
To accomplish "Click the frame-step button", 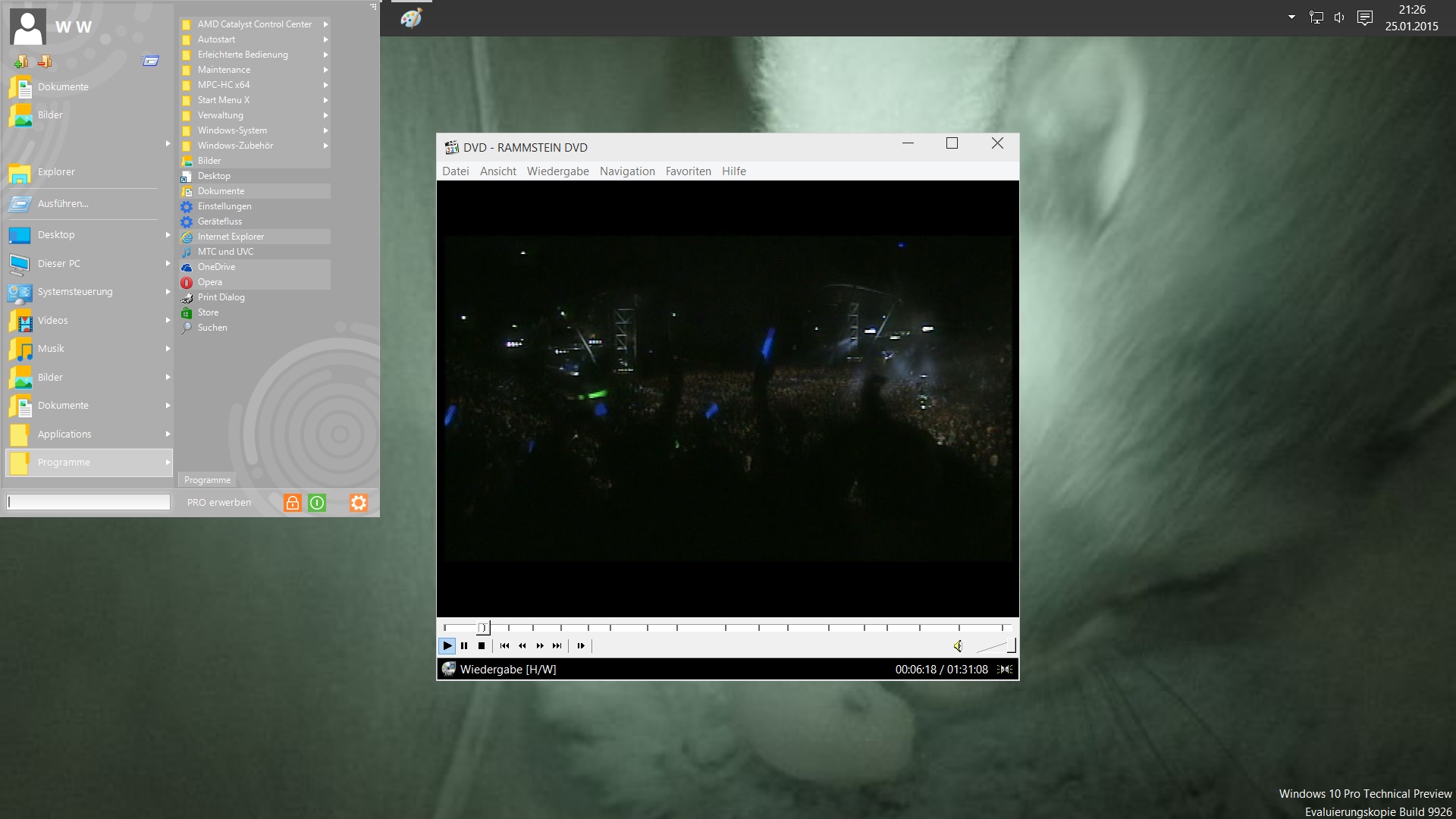I will (581, 646).
